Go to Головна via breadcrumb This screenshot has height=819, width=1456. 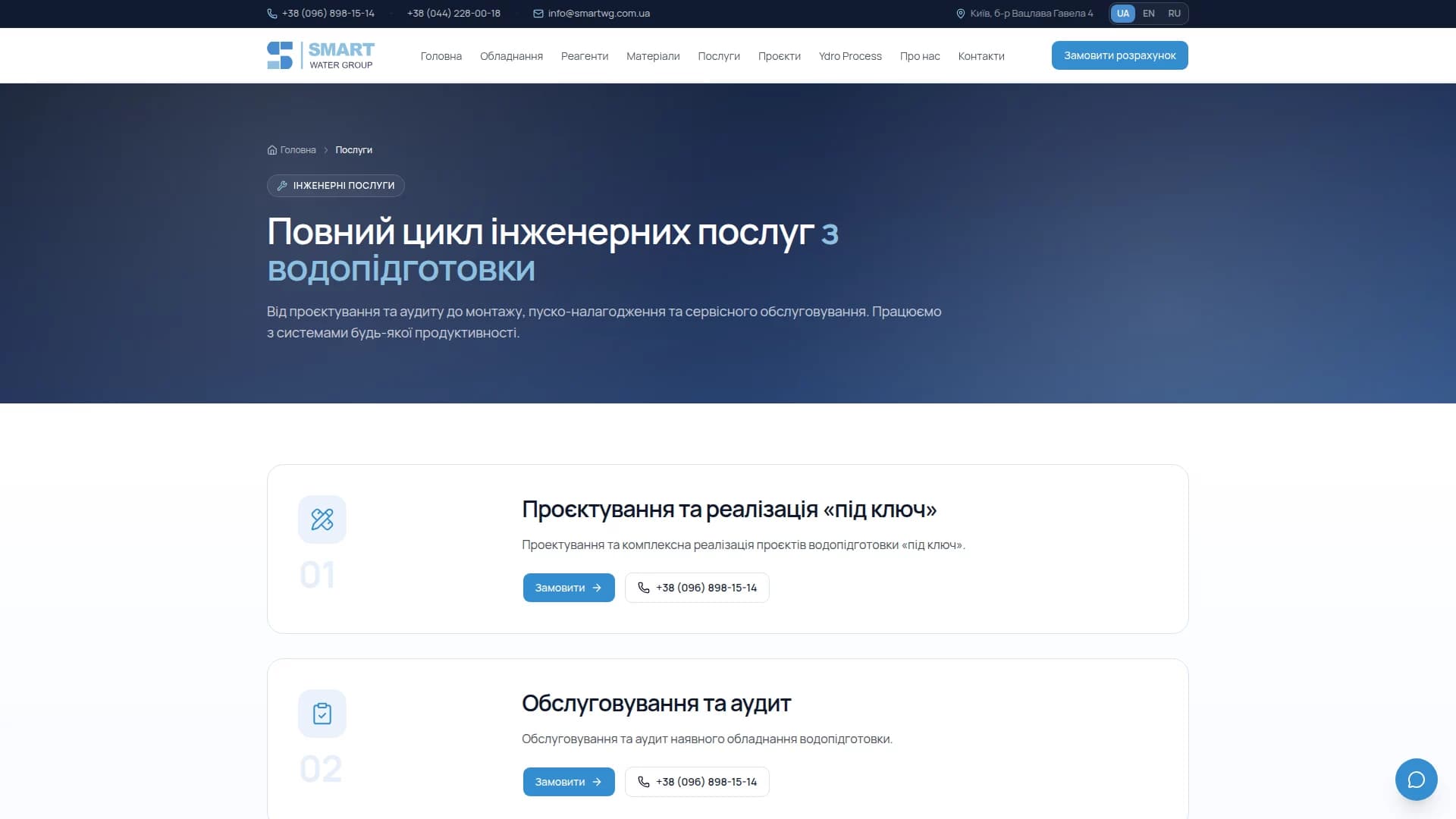click(x=298, y=150)
